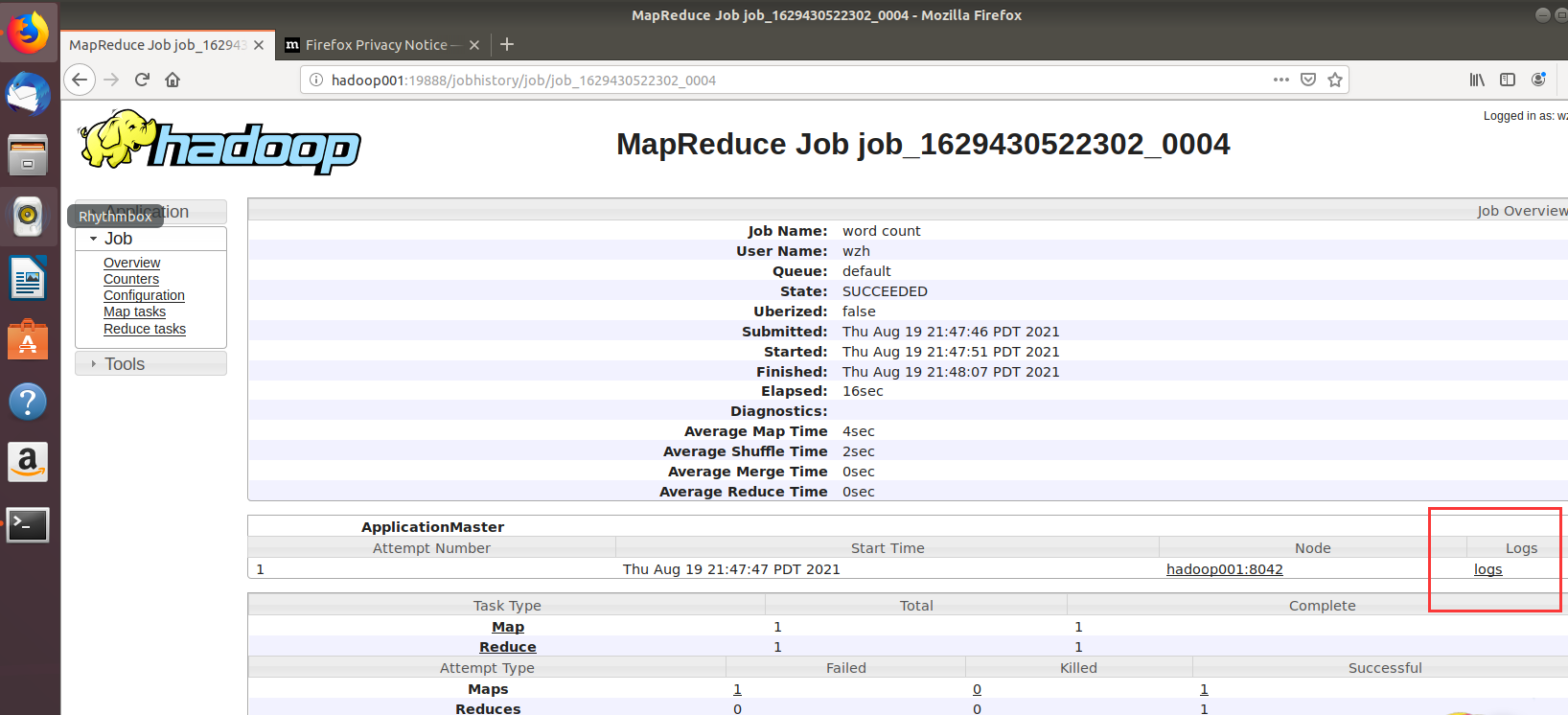Toggle the Firefox sidebar icon
The width and height of the screenshot is (1568, 715).
1508,80
